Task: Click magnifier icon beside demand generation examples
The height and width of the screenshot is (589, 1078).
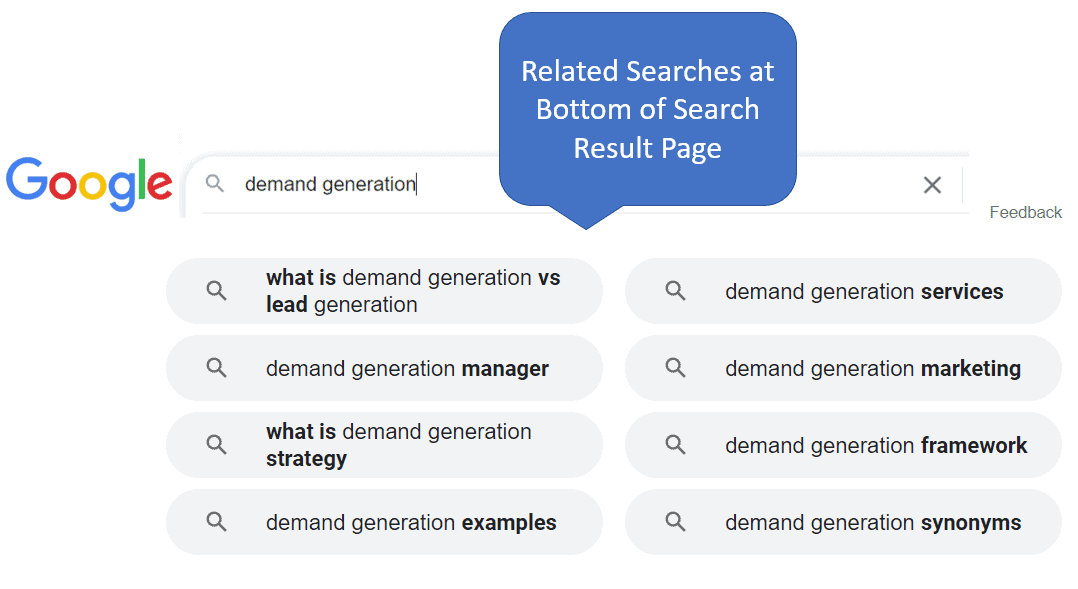Action: click(216, 522)
